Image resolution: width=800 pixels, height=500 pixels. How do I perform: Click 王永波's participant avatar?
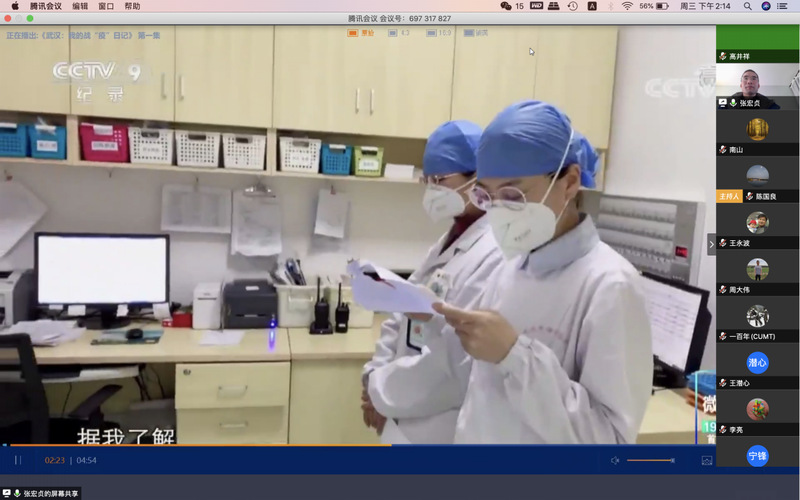tap(757, 222)
